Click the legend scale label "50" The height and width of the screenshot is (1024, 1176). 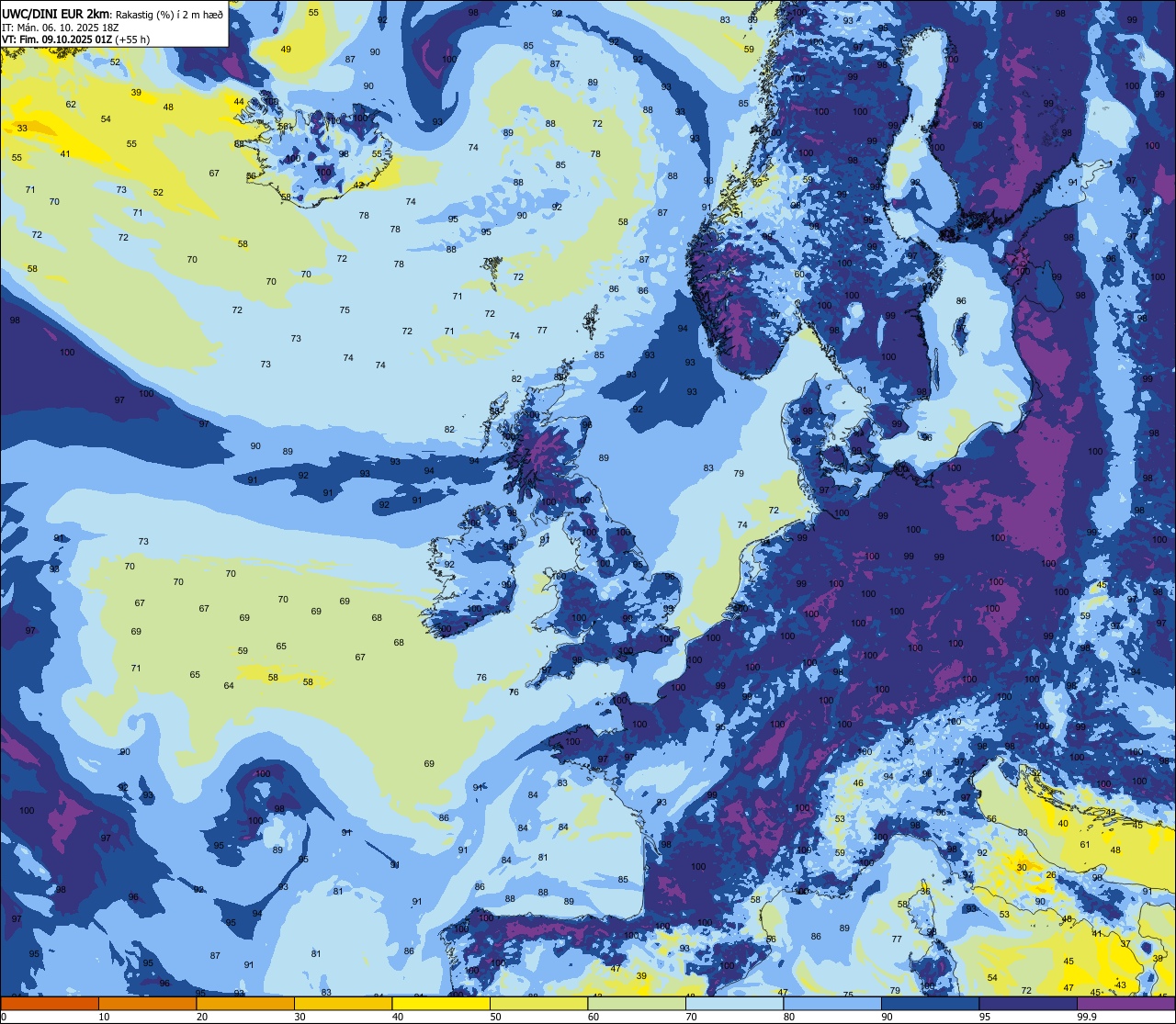pos(495,1017)
